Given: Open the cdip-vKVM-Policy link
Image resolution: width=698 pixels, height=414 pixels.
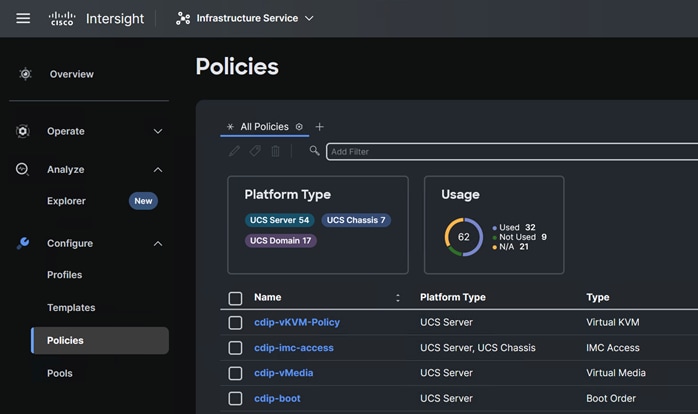Looking at the screenshot, I should 297,322.
